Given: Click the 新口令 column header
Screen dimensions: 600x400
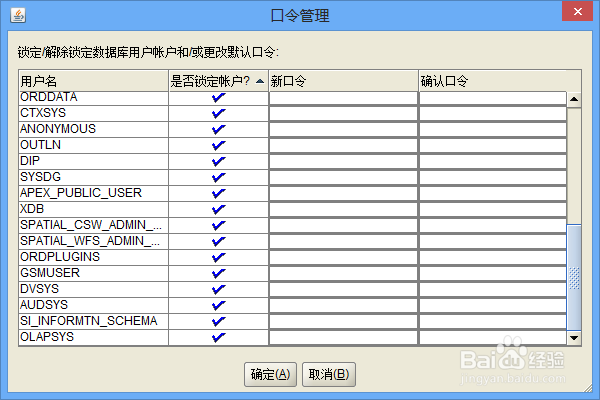Looking at the screenshot, I should coord(343,81).
